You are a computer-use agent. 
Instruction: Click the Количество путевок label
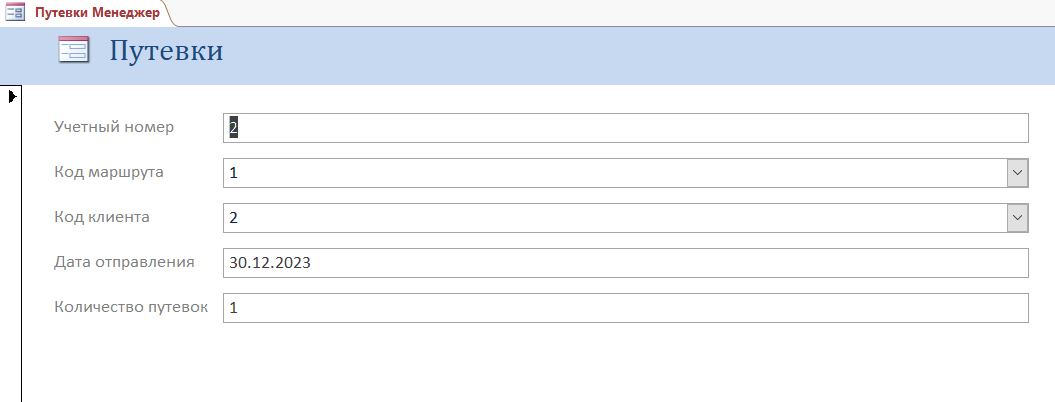click(131, 307)
